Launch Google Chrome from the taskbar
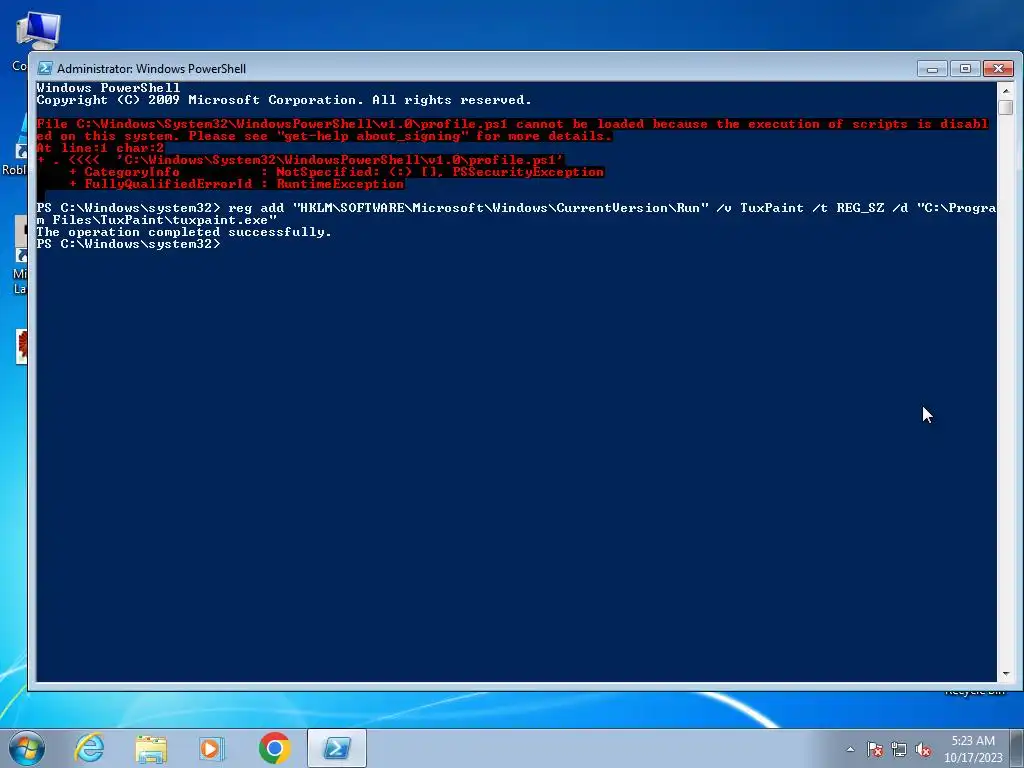The image size is (1024, 768). 274,748
